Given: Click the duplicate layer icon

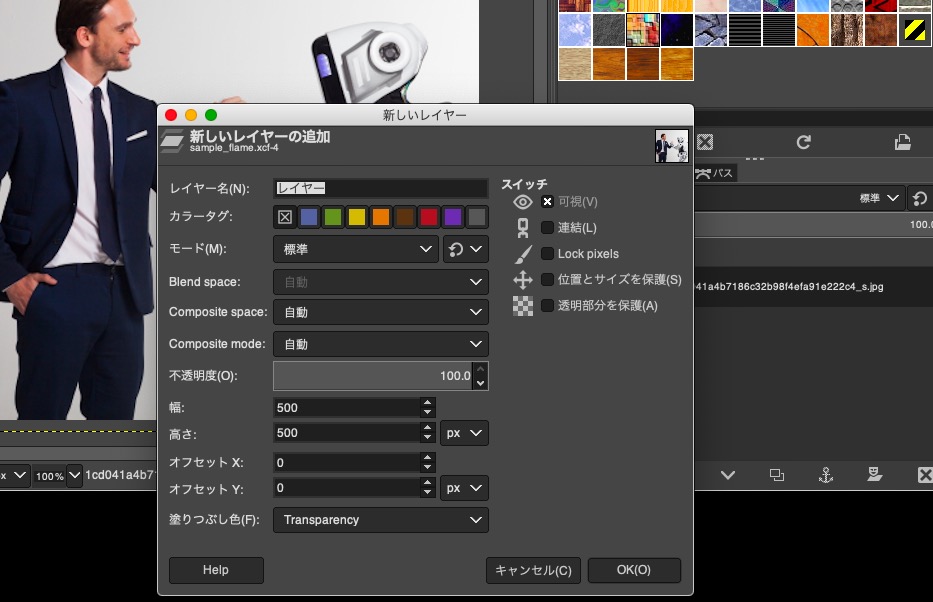Looking at the screenshot, I should click(777, 475).
